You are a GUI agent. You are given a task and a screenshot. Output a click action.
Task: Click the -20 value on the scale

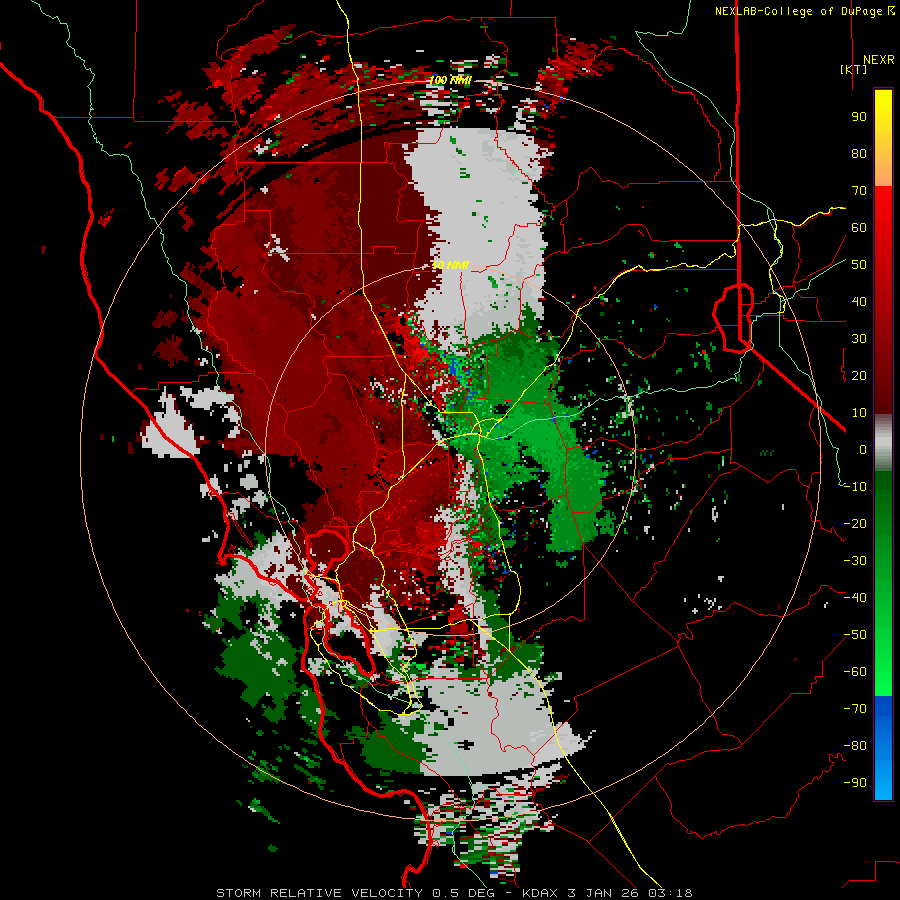point(855,523)
